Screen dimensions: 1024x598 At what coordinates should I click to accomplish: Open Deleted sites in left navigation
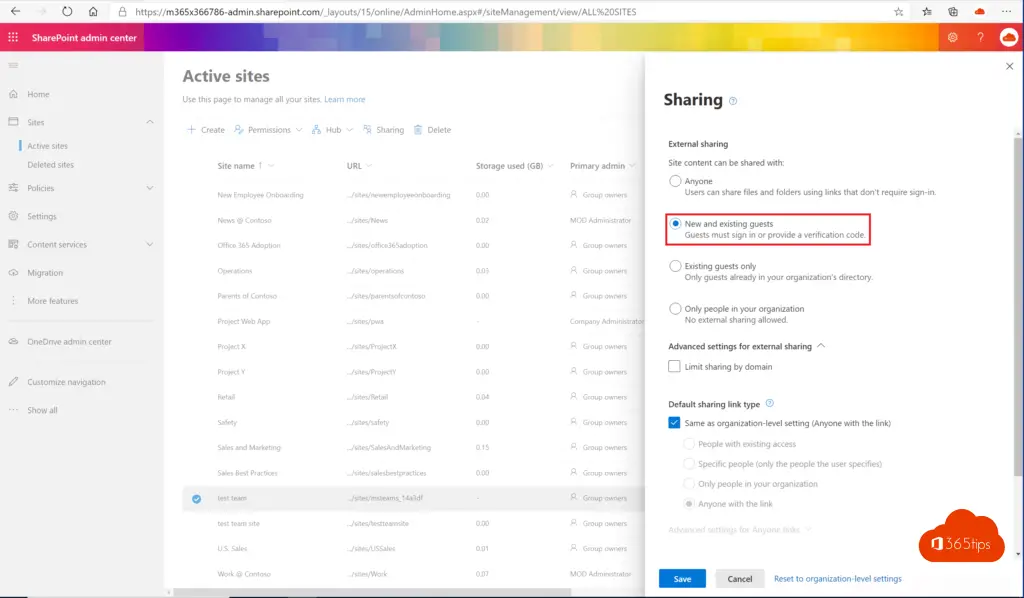[50, 165]
